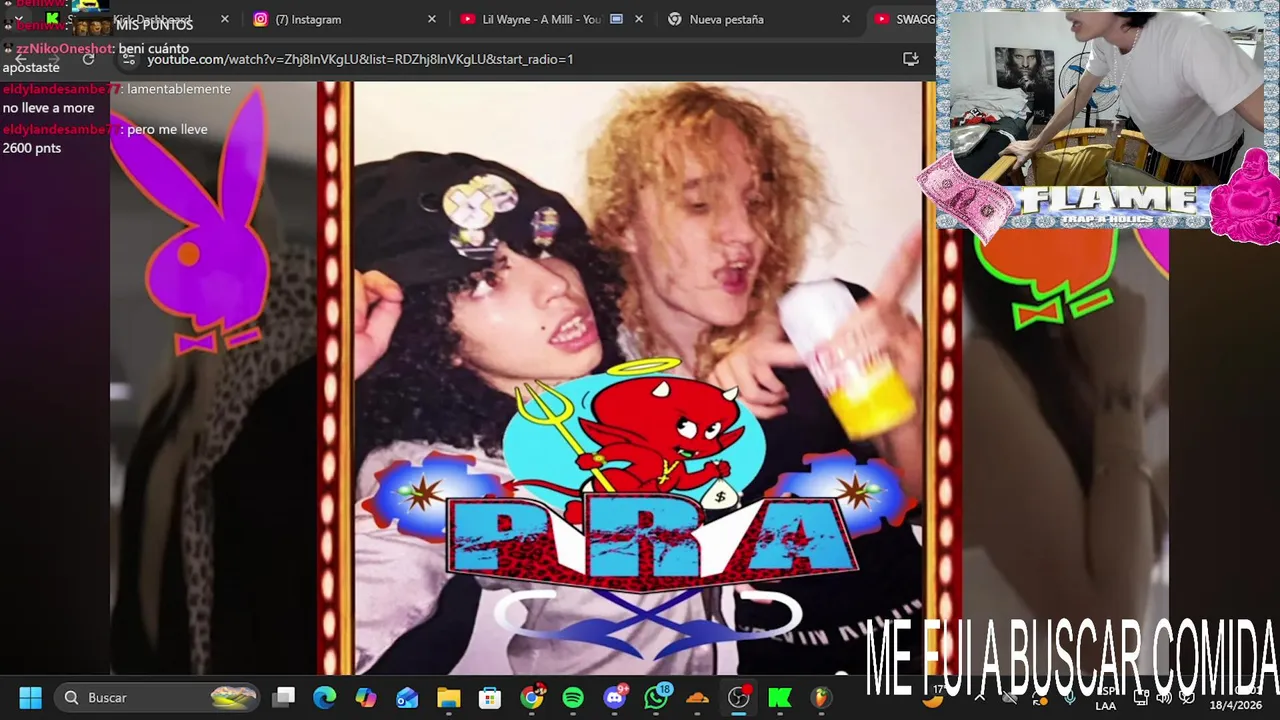Open the site information icon in address bar

coord(128,59)
